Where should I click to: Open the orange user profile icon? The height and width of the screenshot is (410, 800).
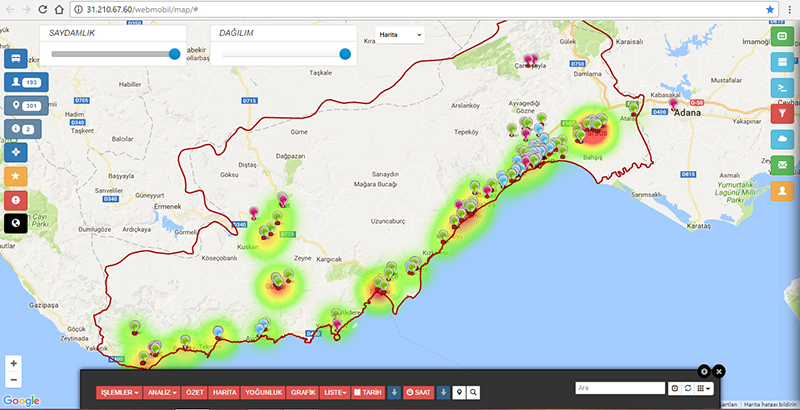(782, 191)
